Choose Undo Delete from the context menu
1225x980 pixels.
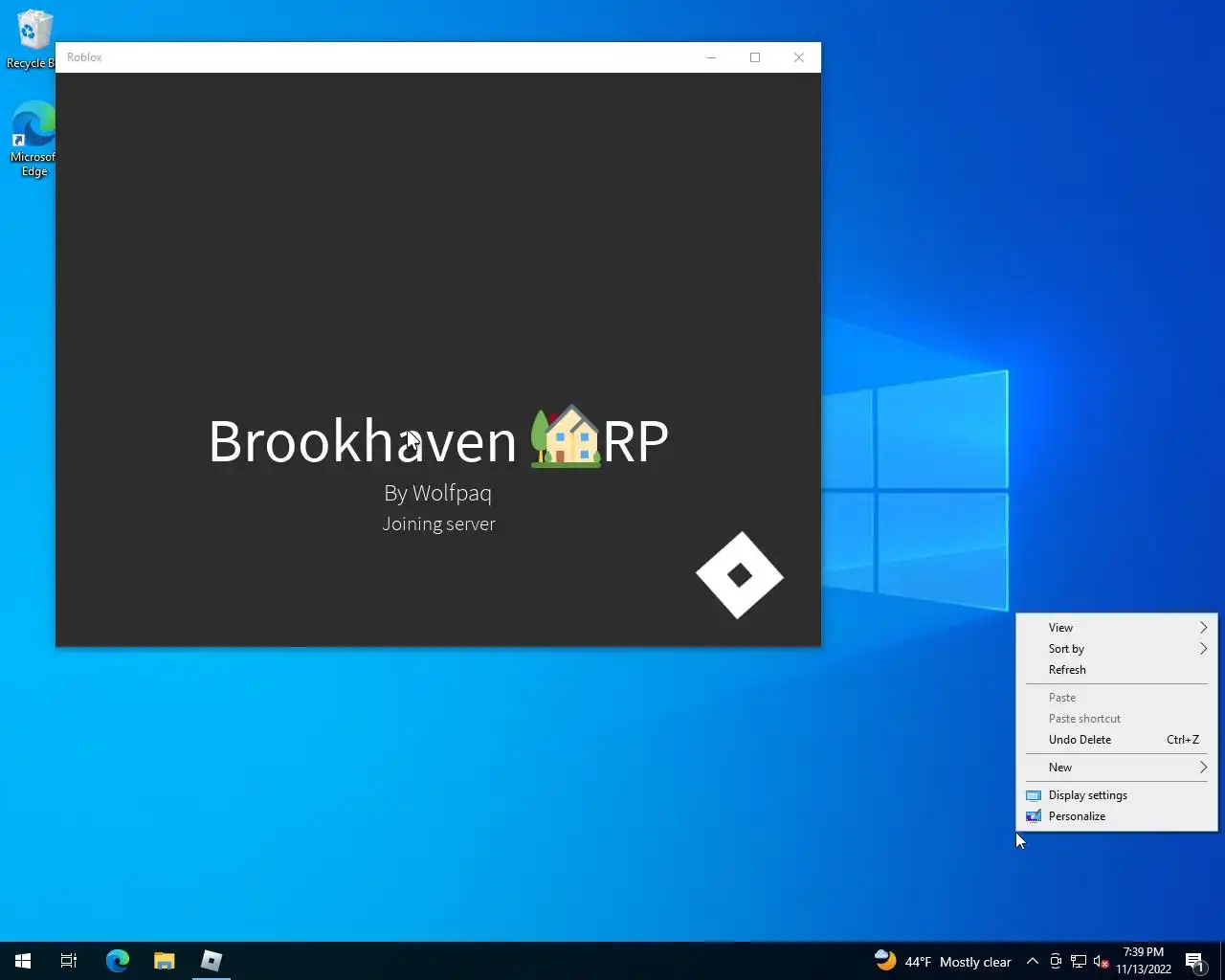pyautogui.click(x=1117, y=740)
